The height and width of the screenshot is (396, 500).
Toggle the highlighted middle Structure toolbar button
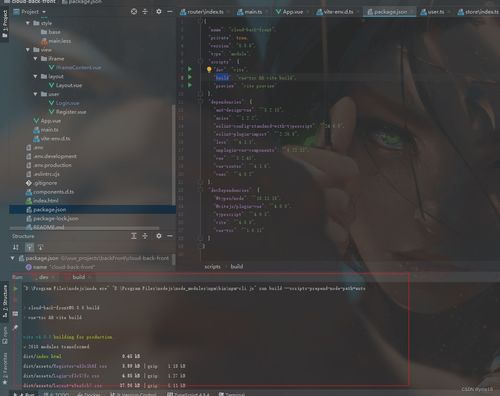pyautogui.click(x=29, y=247)
